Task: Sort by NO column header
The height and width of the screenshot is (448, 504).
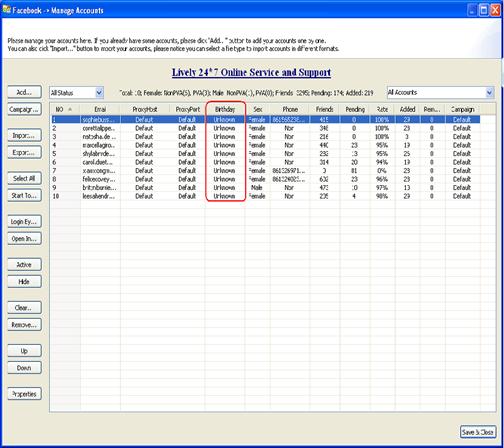Action: [x=65, y=109]
